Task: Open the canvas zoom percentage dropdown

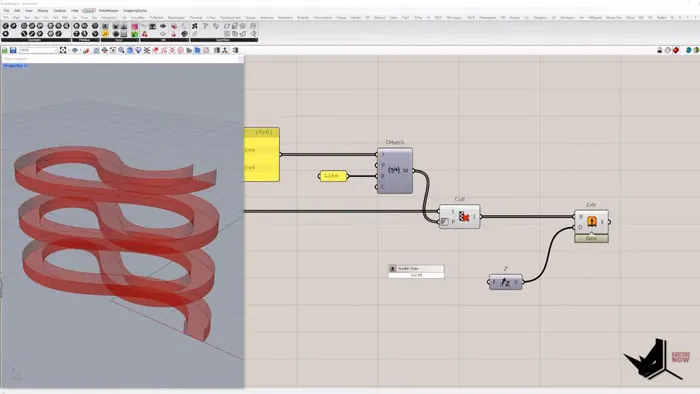Action: pos(38,50)
